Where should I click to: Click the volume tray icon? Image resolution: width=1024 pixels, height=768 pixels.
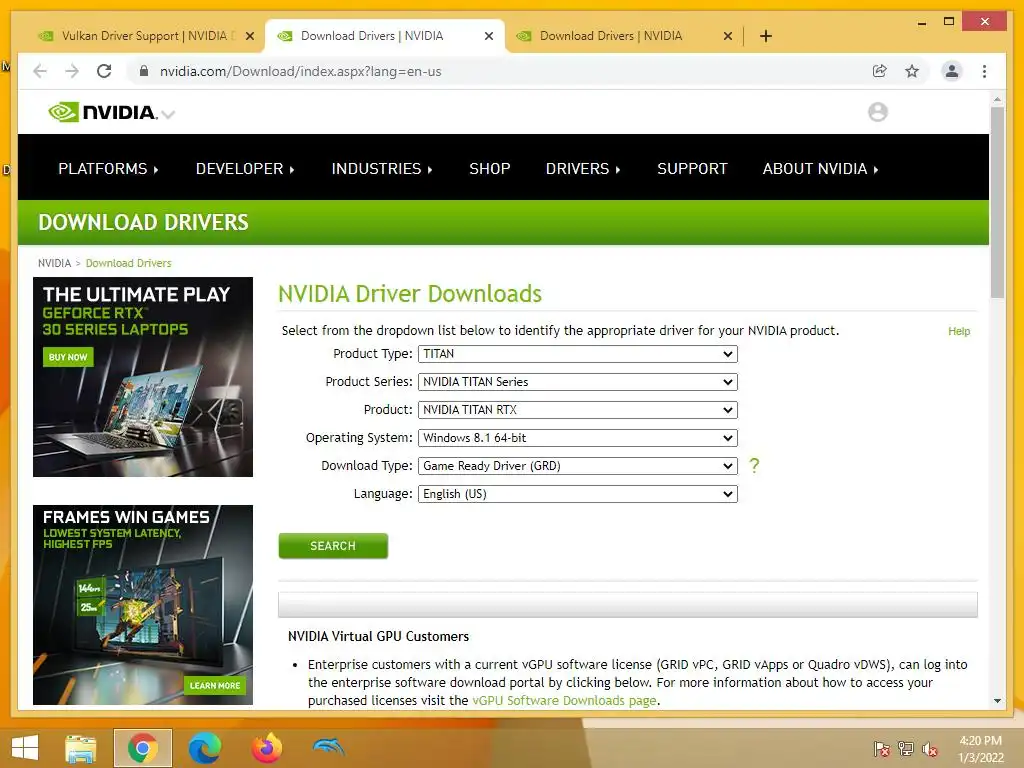coord(929,749)
